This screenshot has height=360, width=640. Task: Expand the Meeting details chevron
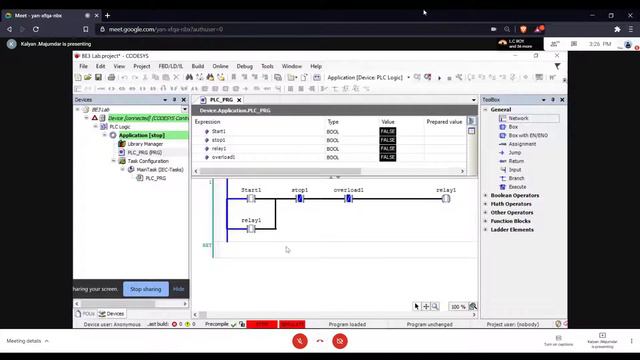point(47,341)
